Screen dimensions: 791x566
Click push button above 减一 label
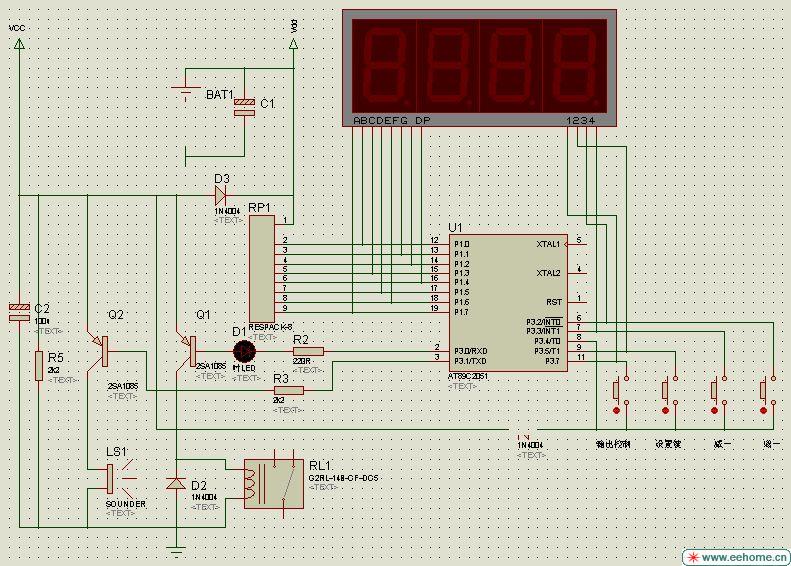[718, 394]
